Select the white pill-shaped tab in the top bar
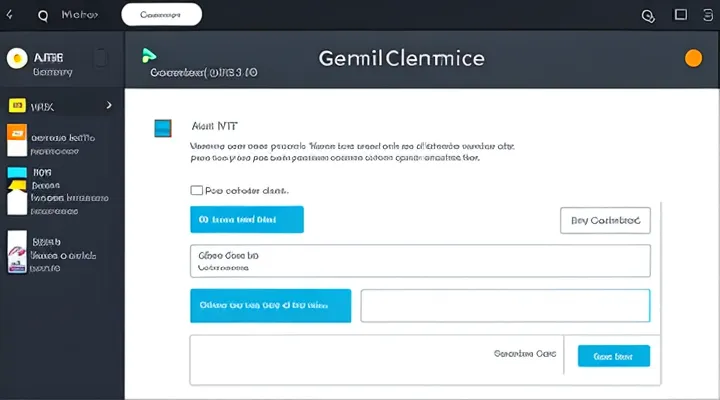Viewport: 720px width, 400px height. [160, 15]
